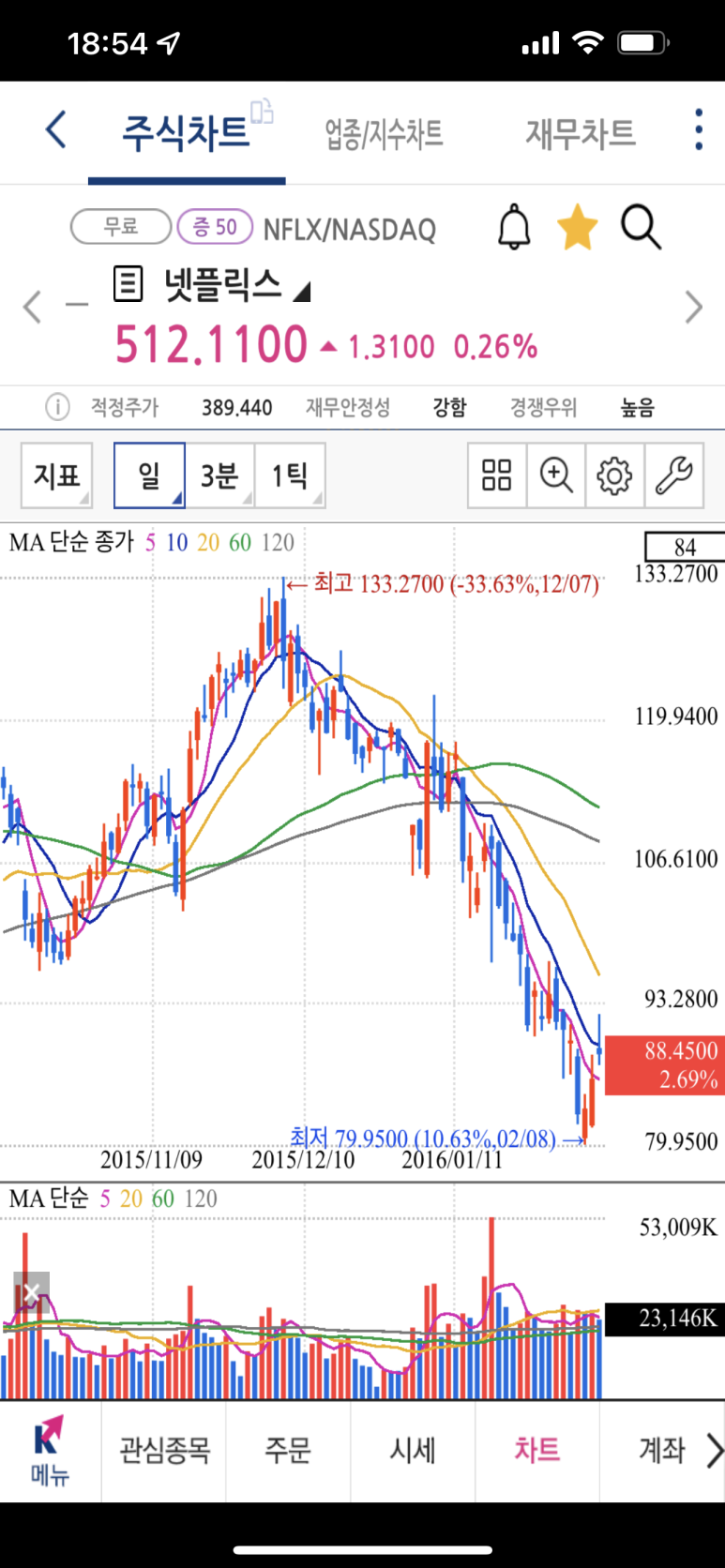Tap the 최저 79.9500 low annotation
This screenshot has width=725, height=1568.
tap(438, 1138)
